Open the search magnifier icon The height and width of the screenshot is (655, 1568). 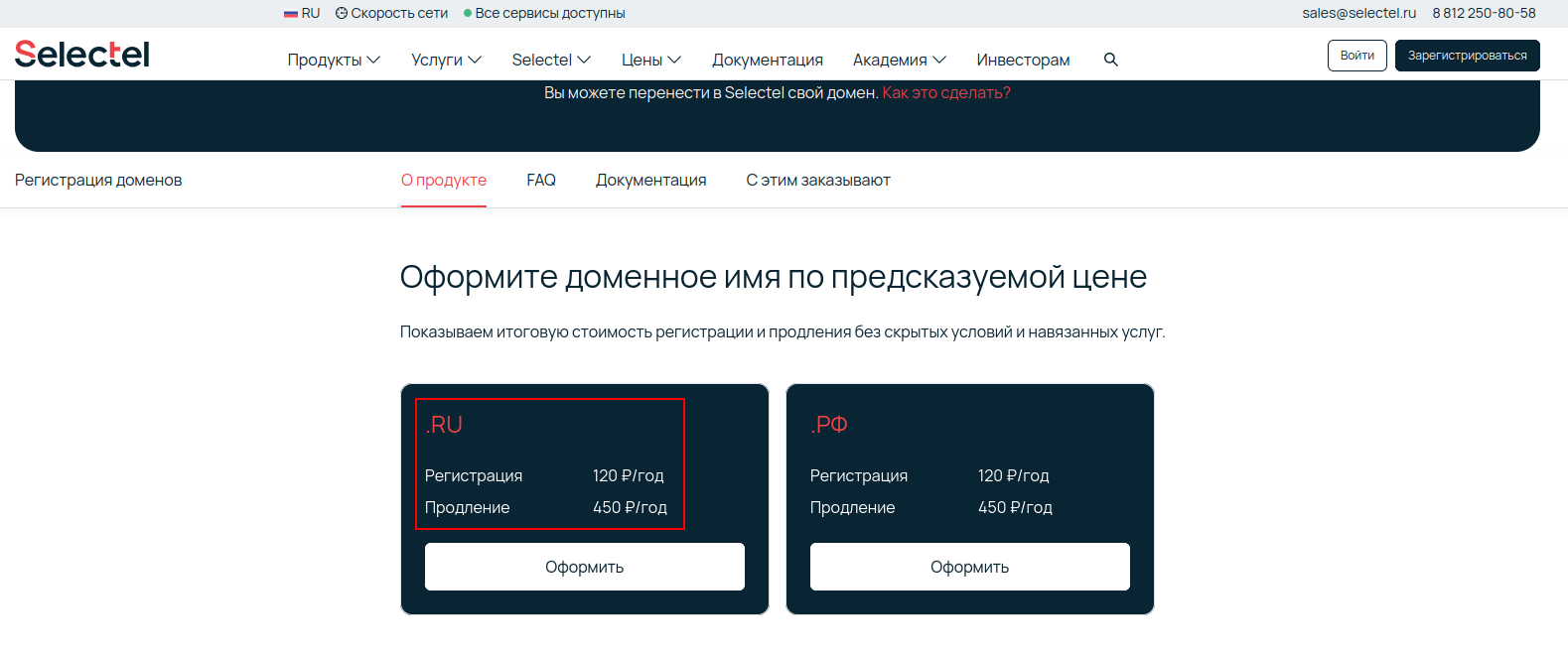pyautogui.click(x=1111, y=60)
